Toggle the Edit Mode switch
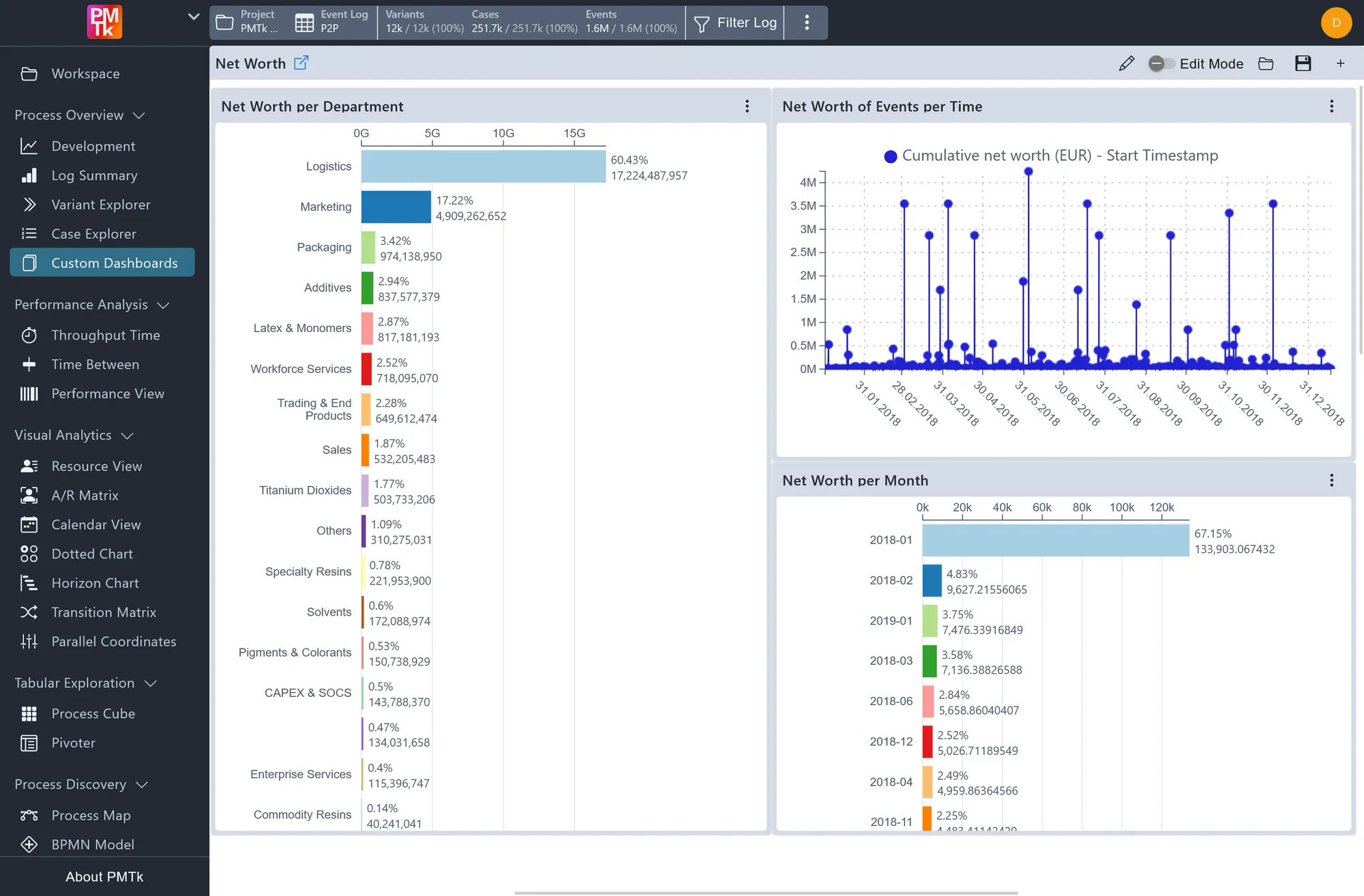This screenshot has width=1364, height=896. pyautogui.click(x=1161, y=63)
